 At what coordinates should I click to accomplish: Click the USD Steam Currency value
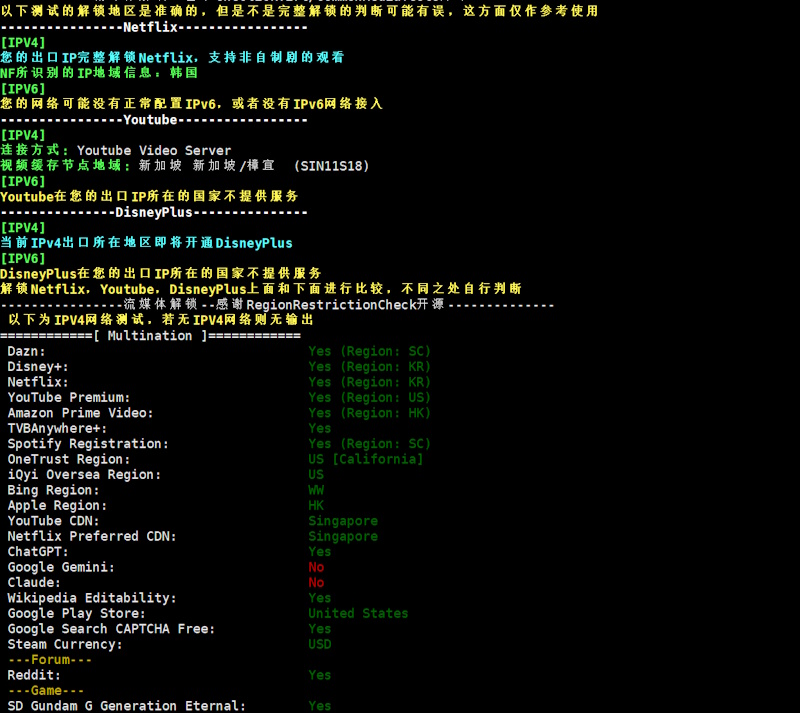click(x=319, y=644)
